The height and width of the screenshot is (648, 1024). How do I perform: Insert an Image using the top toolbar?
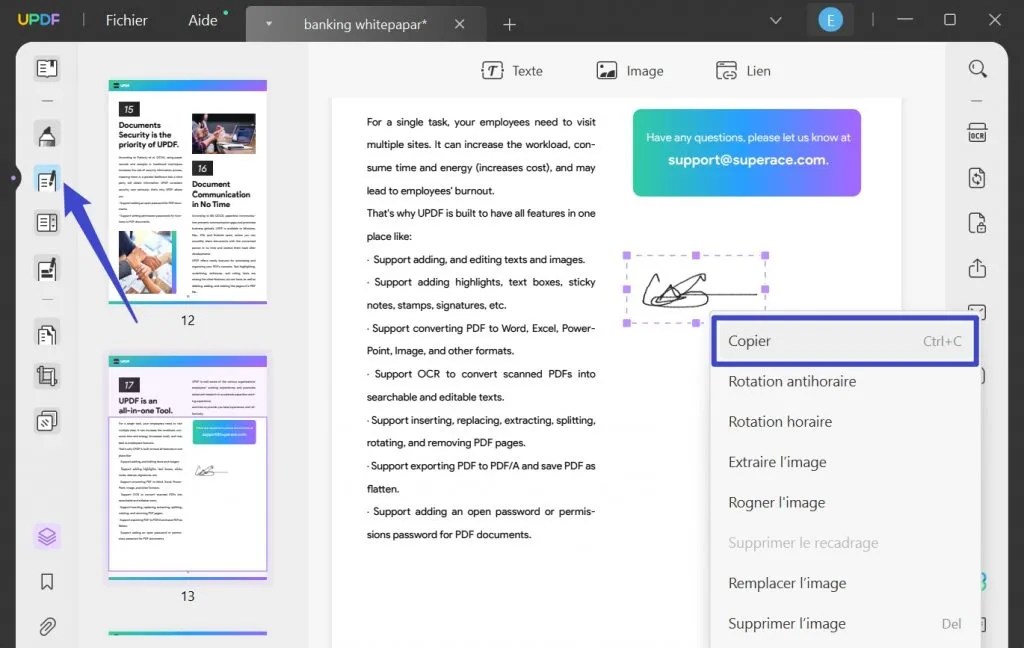[x=630, y=70]
